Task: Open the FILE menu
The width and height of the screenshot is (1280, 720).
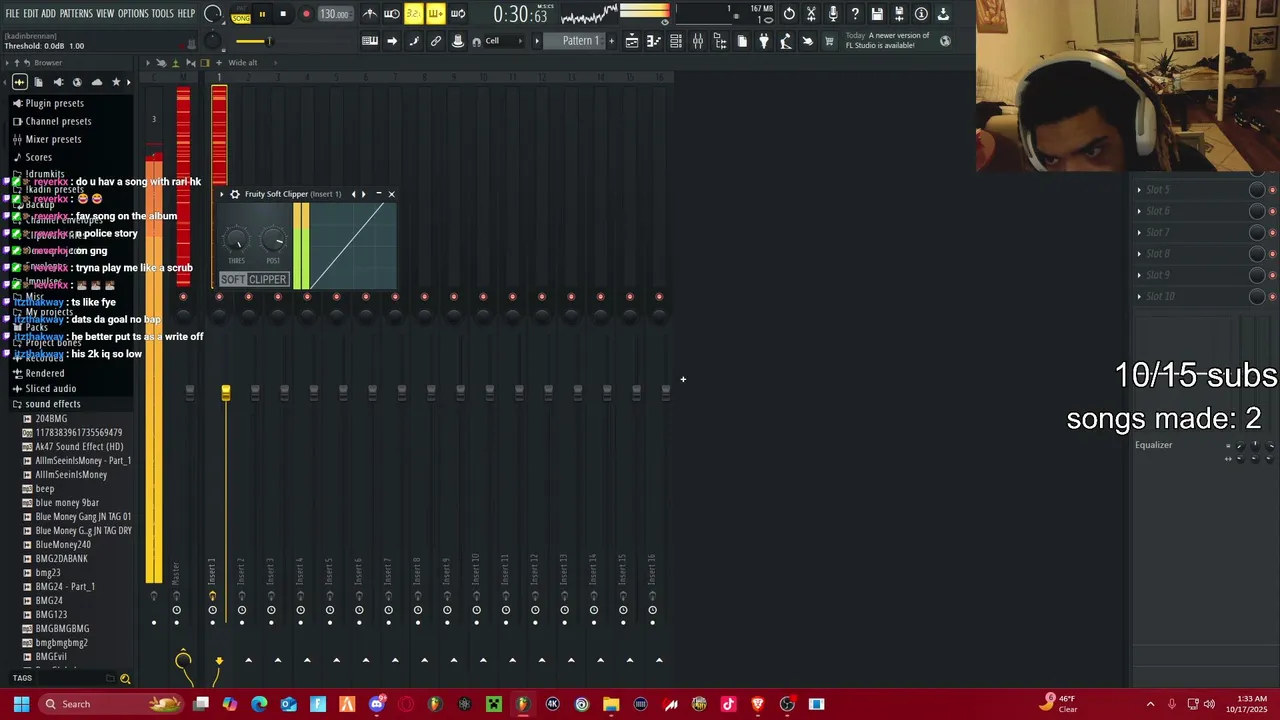Action: [x=13, y=14]
